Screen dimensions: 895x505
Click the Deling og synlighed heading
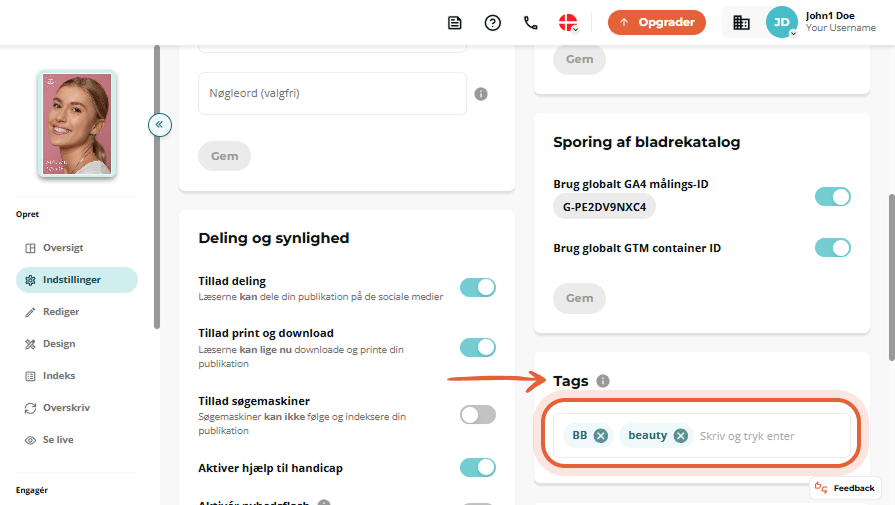tap(273, 238)
